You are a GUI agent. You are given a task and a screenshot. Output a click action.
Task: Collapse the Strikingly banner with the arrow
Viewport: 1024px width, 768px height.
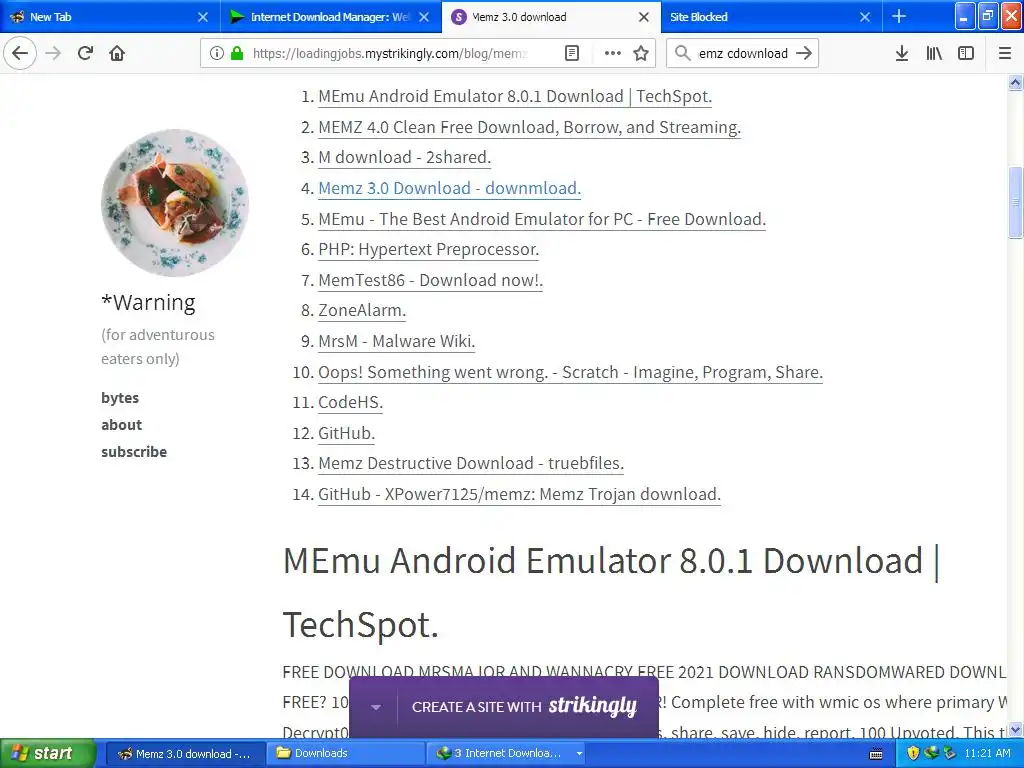point(376,707)
